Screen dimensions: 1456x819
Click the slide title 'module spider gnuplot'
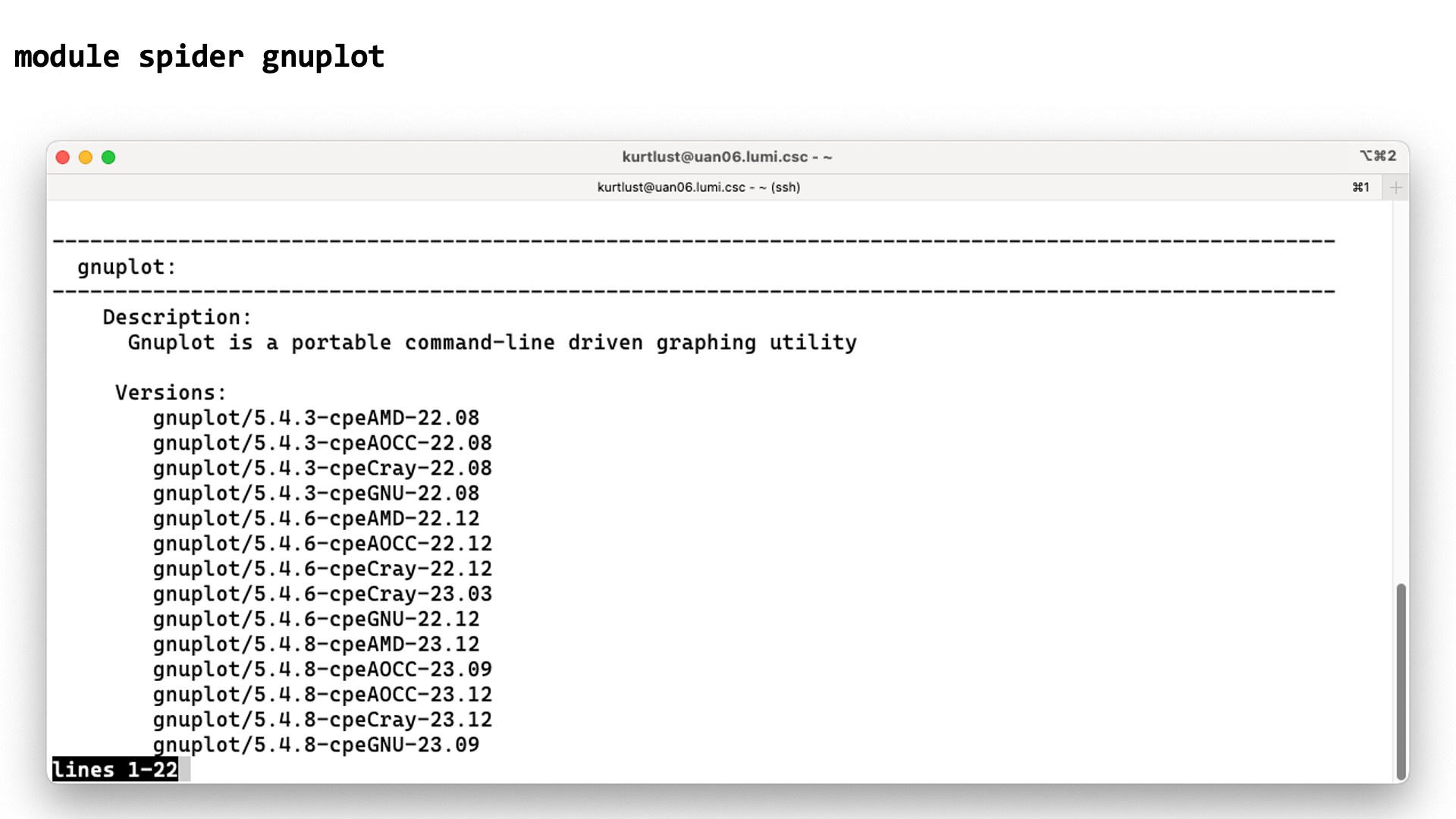point(199,57)
